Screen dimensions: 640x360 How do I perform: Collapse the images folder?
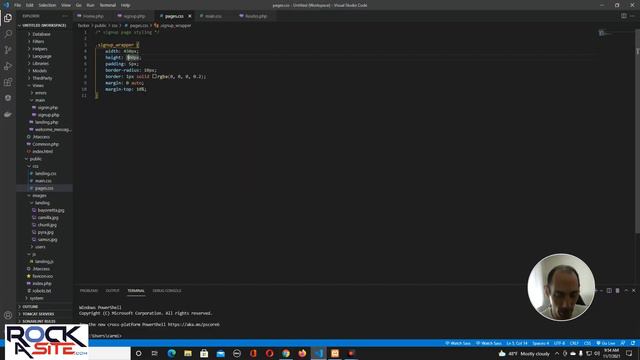click(39, 196)
